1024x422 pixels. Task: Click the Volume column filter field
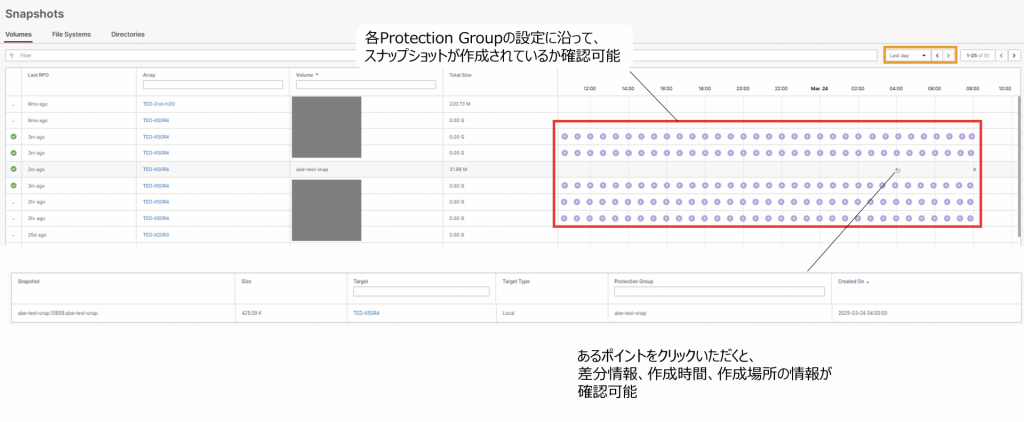tap(365, 85)
